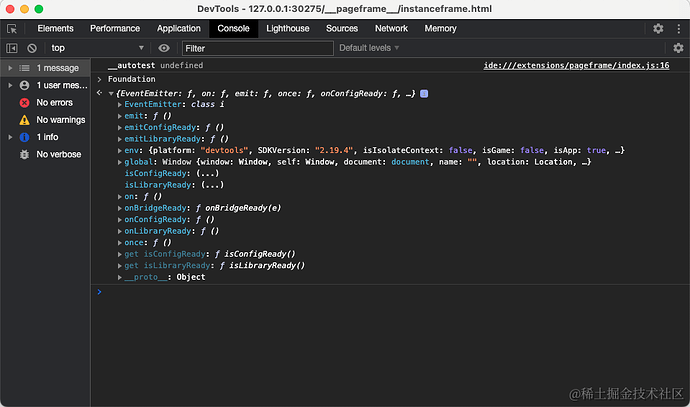Expand the emitConfigReady property
The image size is (690, 407).
119,128
